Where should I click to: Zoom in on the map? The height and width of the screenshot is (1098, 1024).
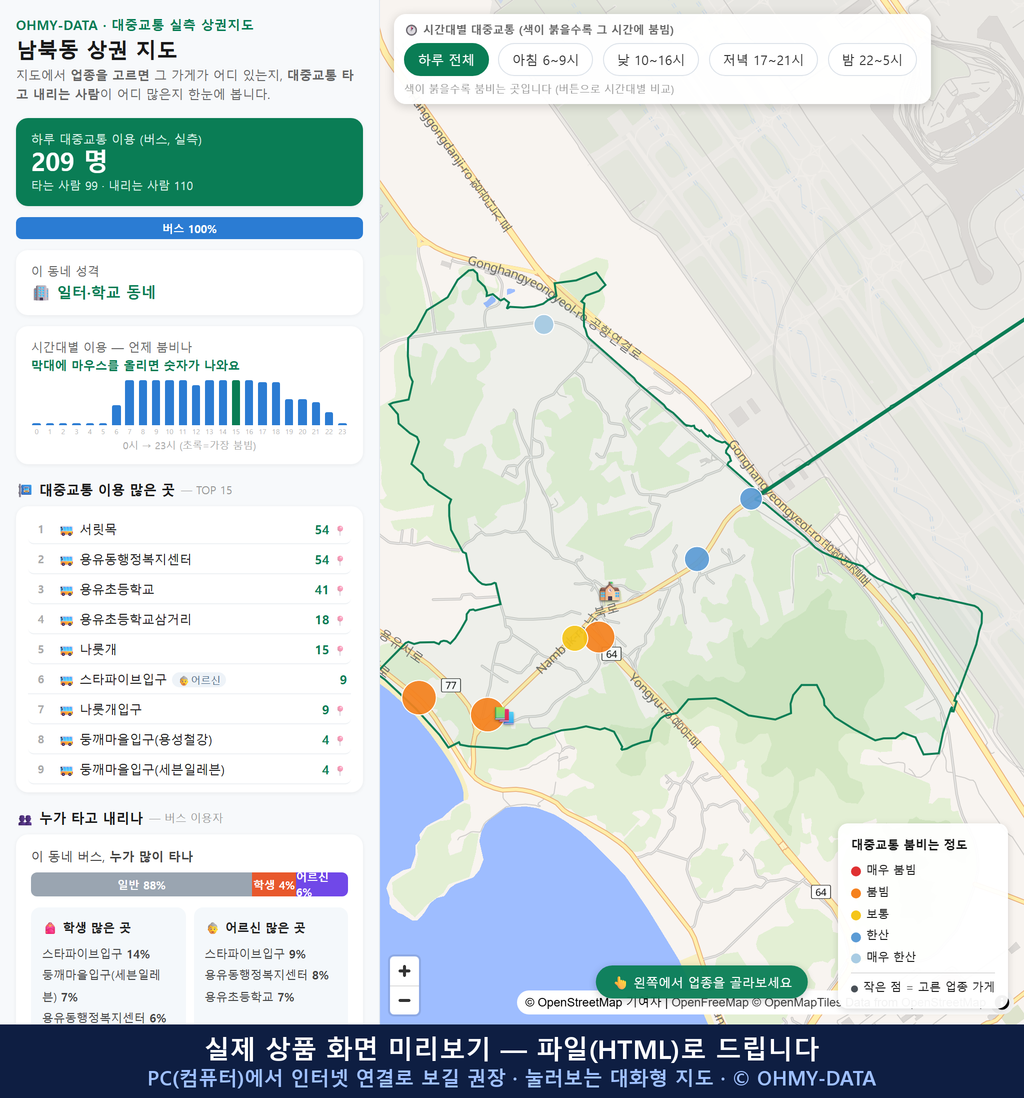[404, 971]
